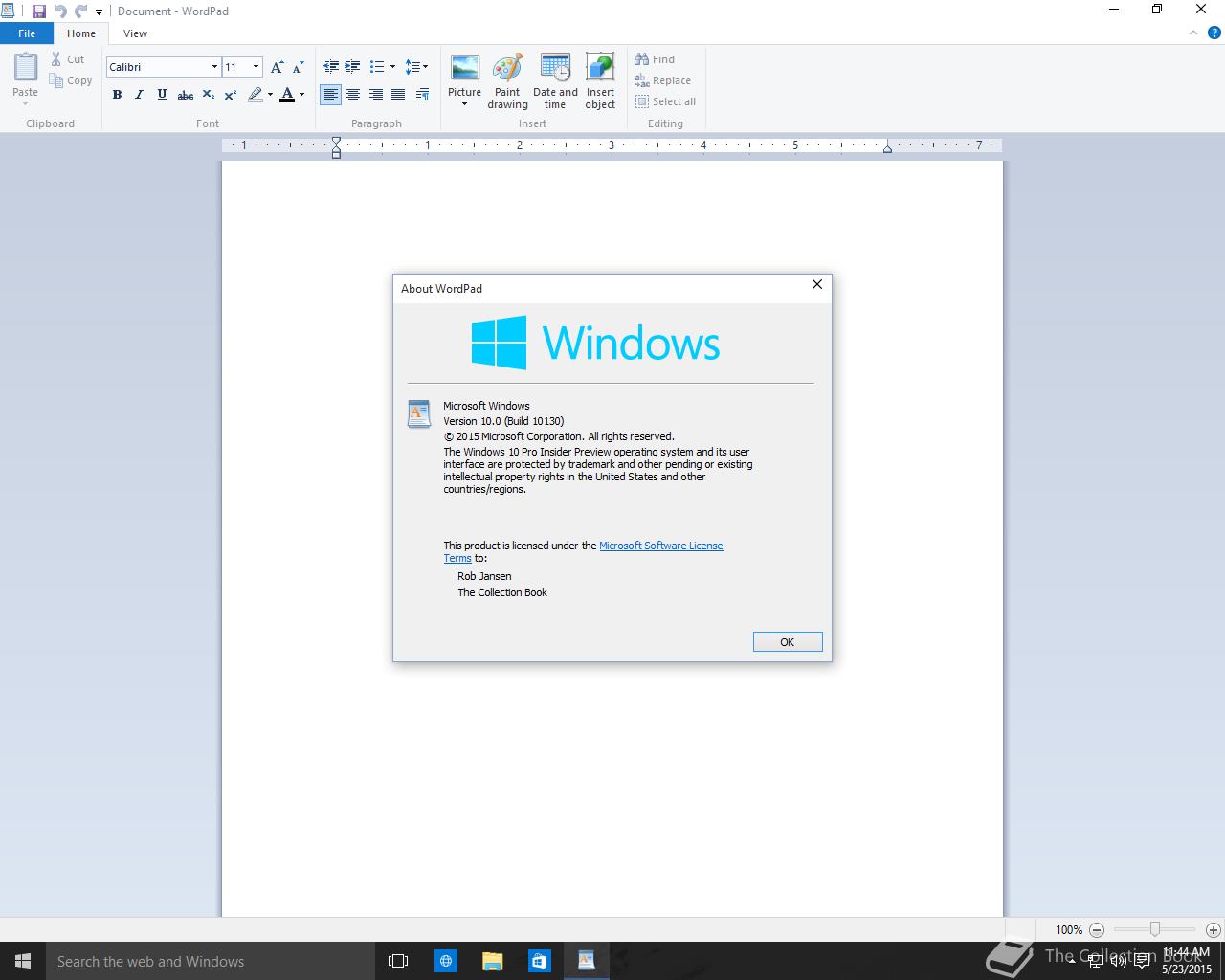Toggle Bold formatting
Screen dimensions: 1225x980
[117, 95]
